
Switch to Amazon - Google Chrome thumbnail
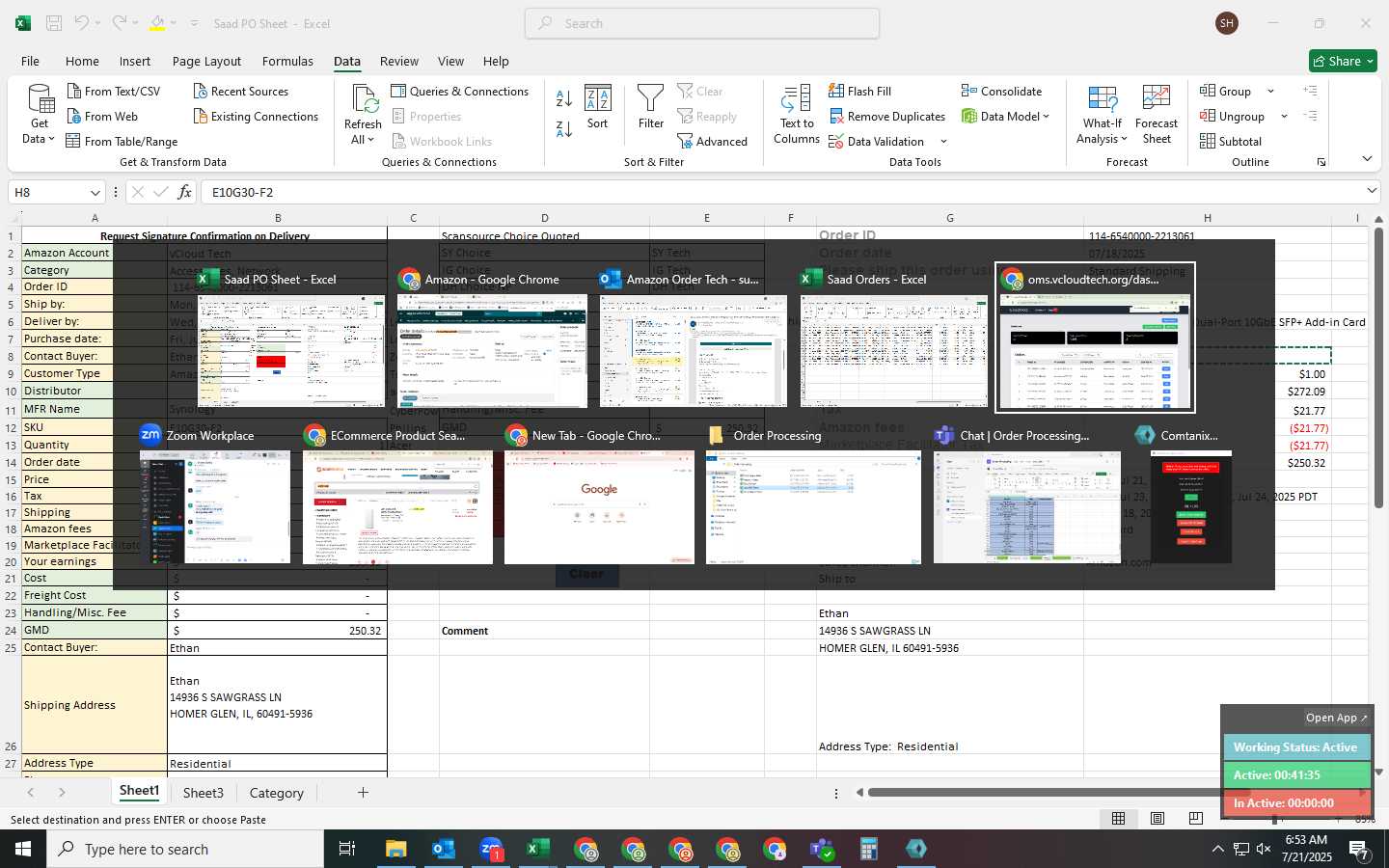492,339
